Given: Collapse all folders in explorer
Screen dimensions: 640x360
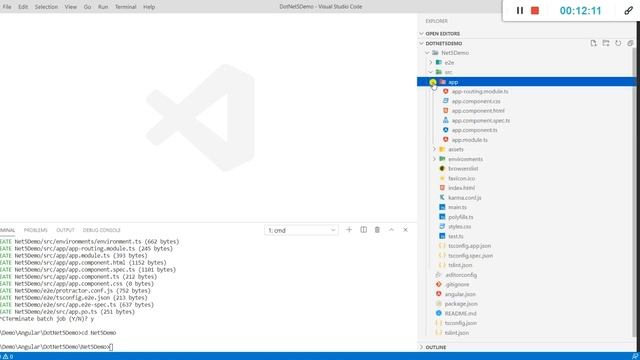Looking at the screenshot, I should click(x=630, y=43).
